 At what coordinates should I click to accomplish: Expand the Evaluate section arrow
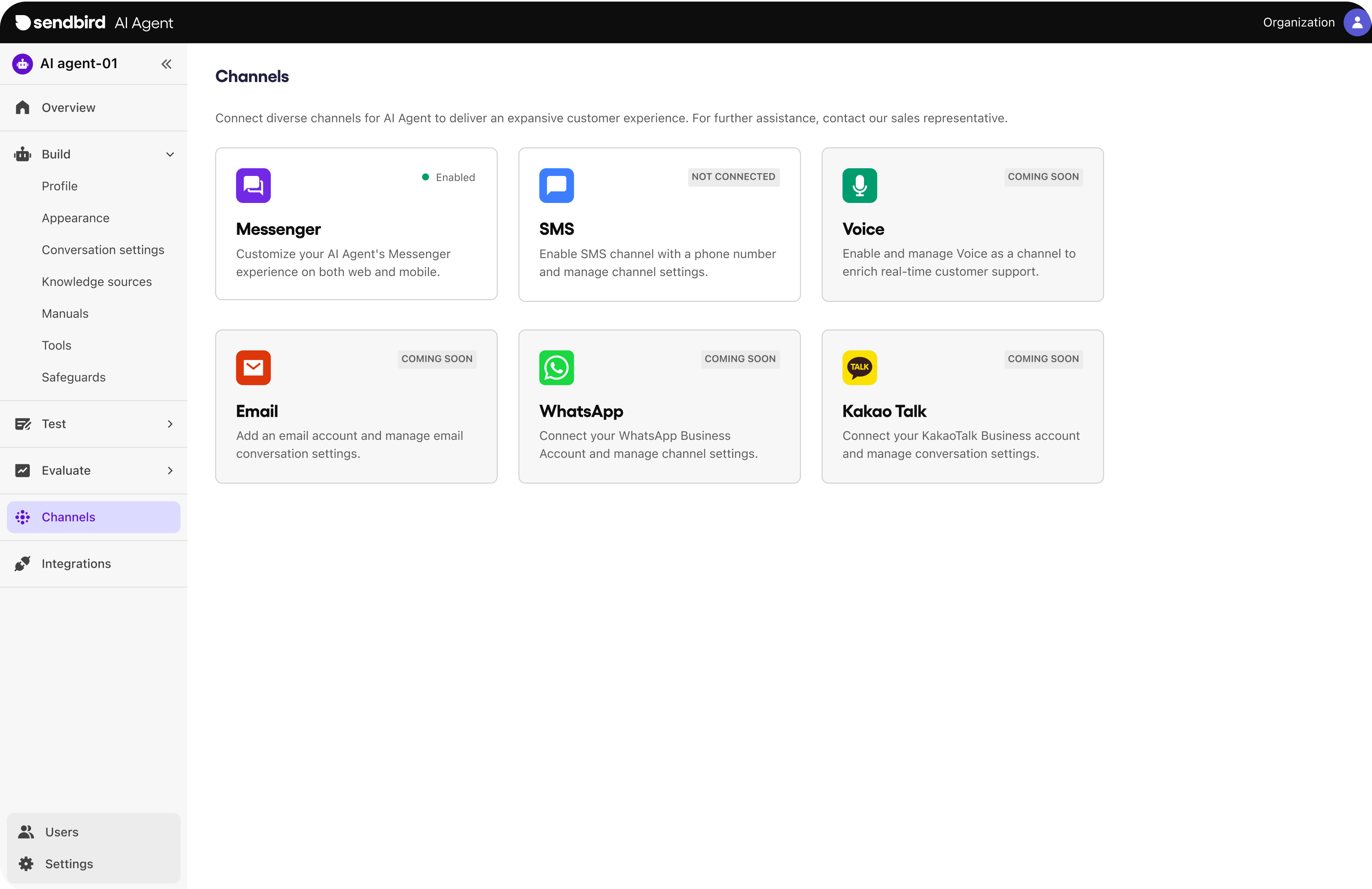pyautogui.click(x=170, y=471)
